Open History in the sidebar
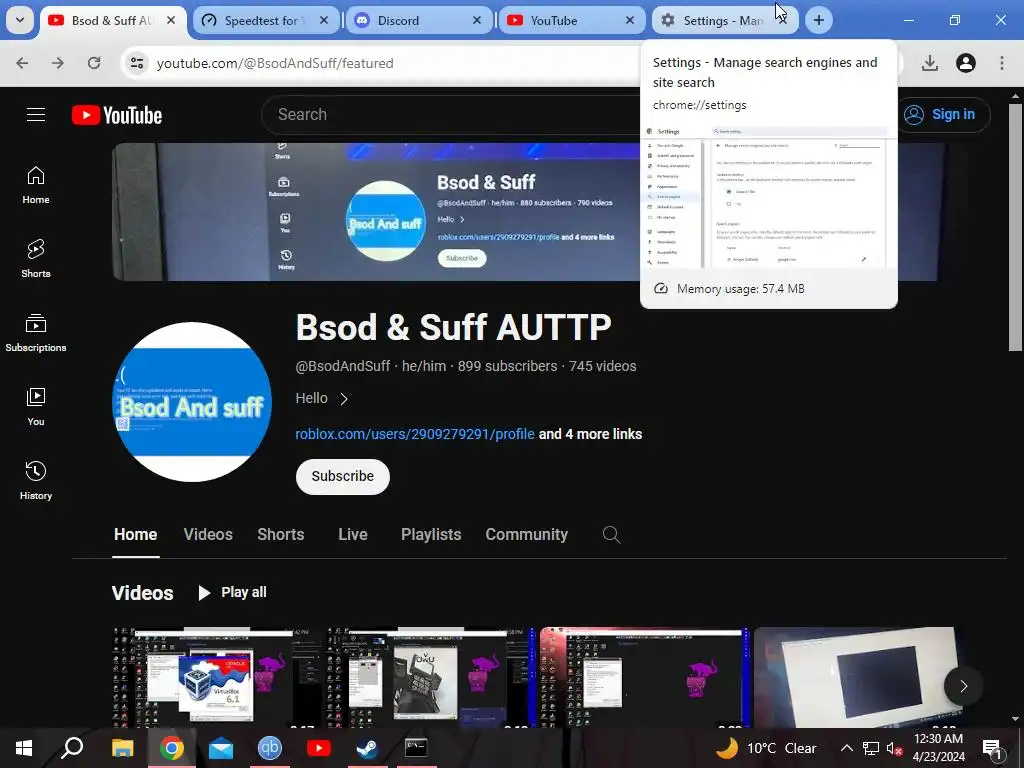This screenshot has width=1024, height=768. click(36, 481)
